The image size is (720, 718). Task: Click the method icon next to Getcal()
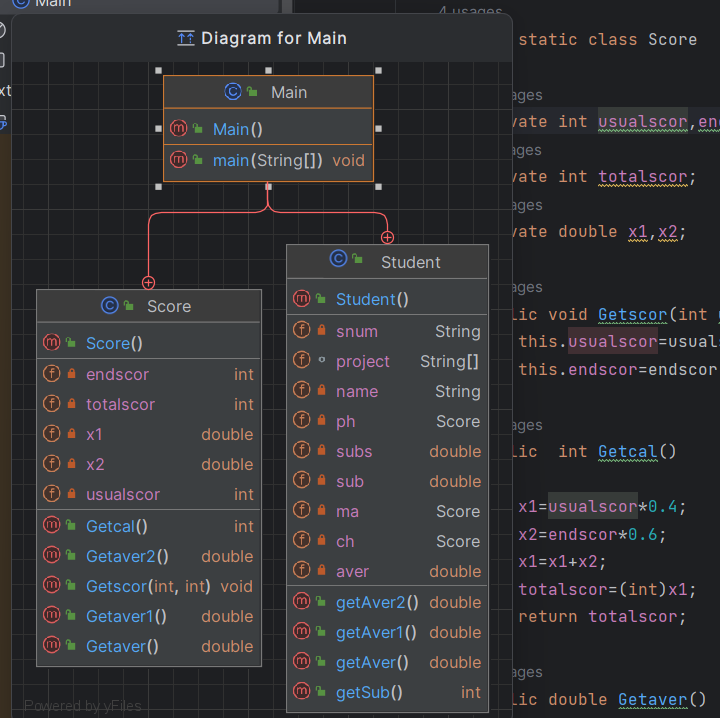pyautogui.click(x=52, y=526)
